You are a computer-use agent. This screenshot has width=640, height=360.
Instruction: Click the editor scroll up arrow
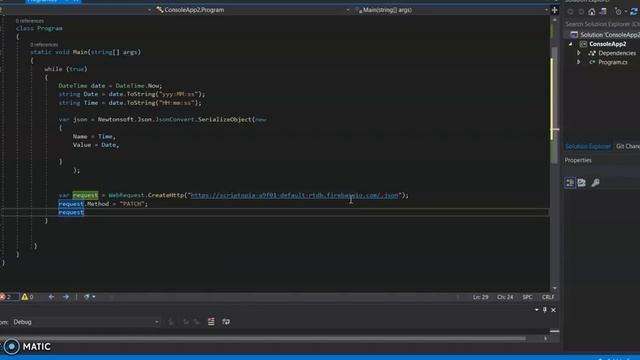(x=554, y=20)
